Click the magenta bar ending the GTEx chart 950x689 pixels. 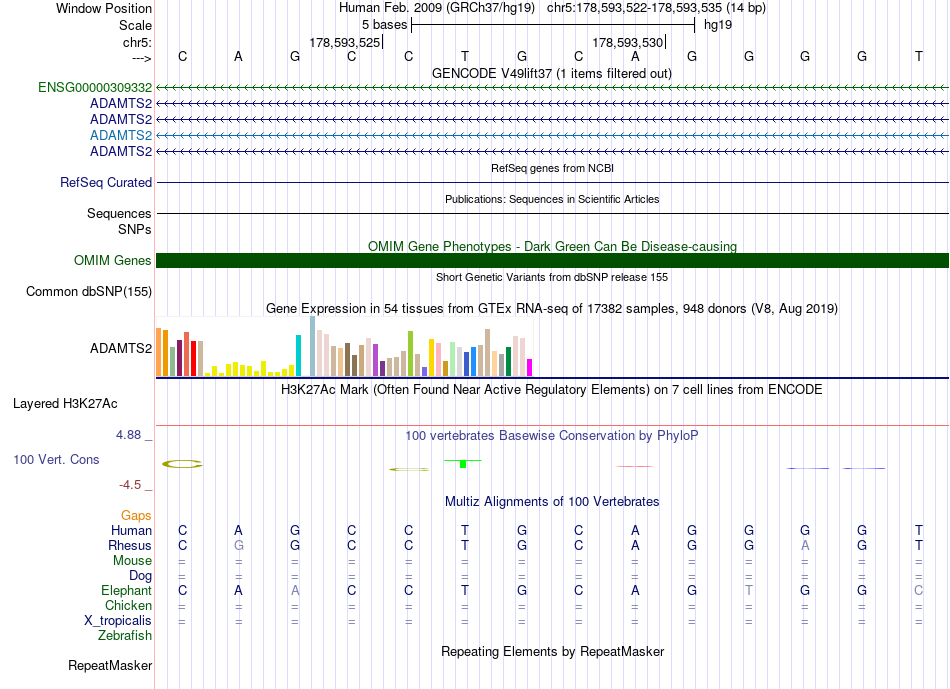coord(530,368)
